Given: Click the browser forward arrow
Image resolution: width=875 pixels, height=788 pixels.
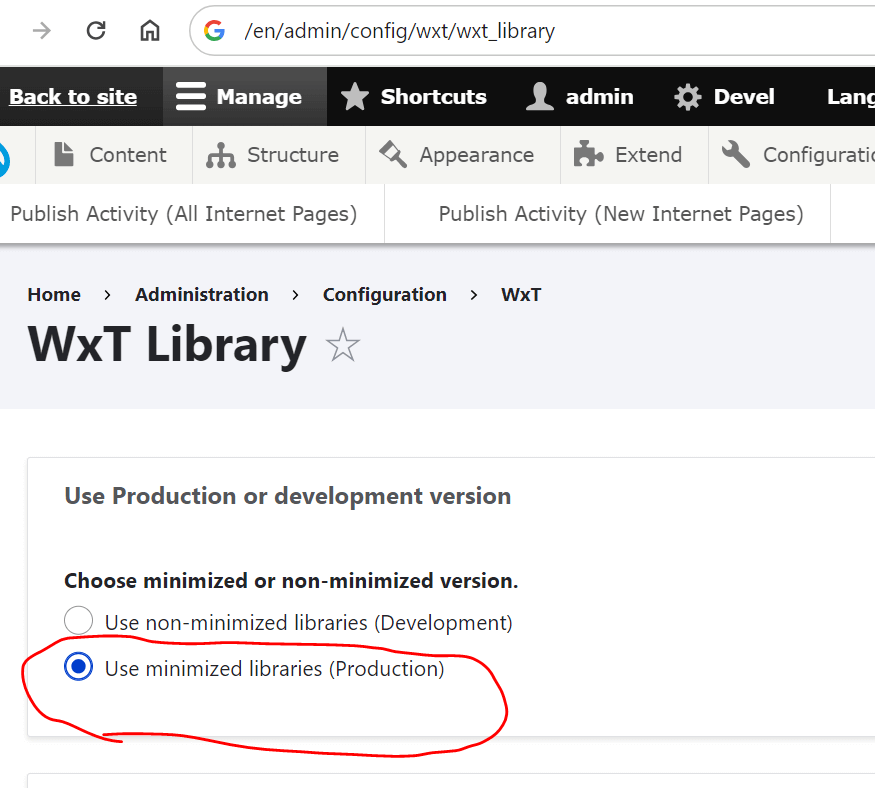Looking at the screenshot, I should (42, 31).
